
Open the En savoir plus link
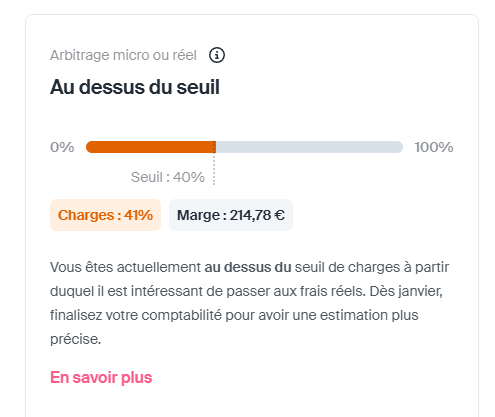(101, 378)
